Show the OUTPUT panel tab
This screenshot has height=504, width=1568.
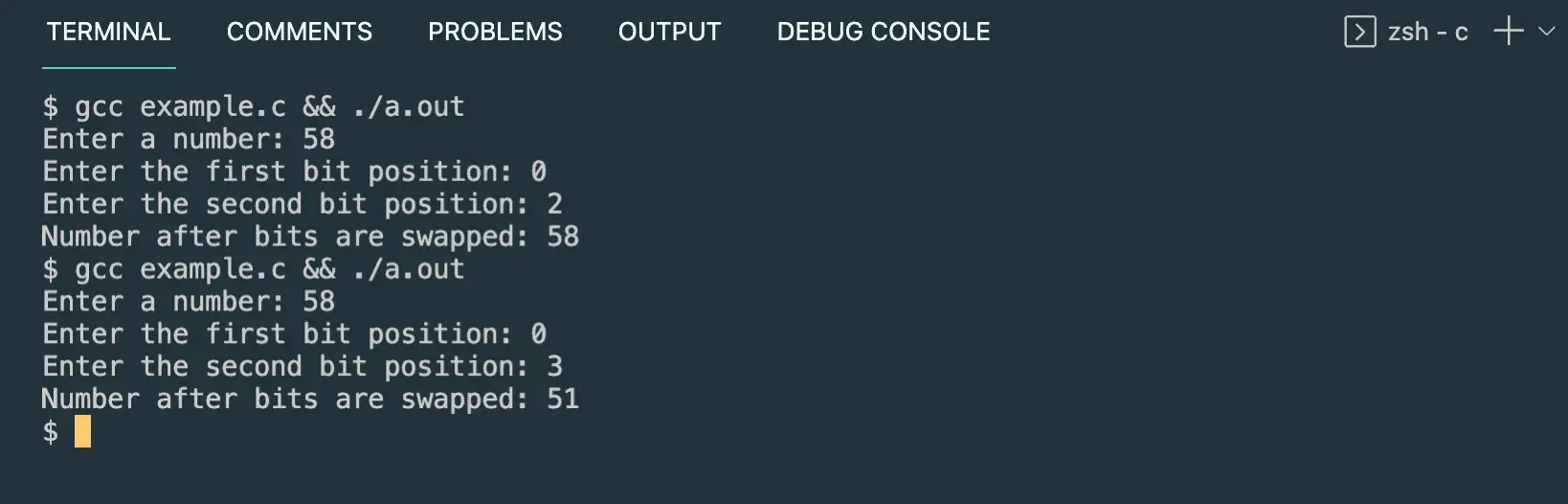click(x=669, y=32)
